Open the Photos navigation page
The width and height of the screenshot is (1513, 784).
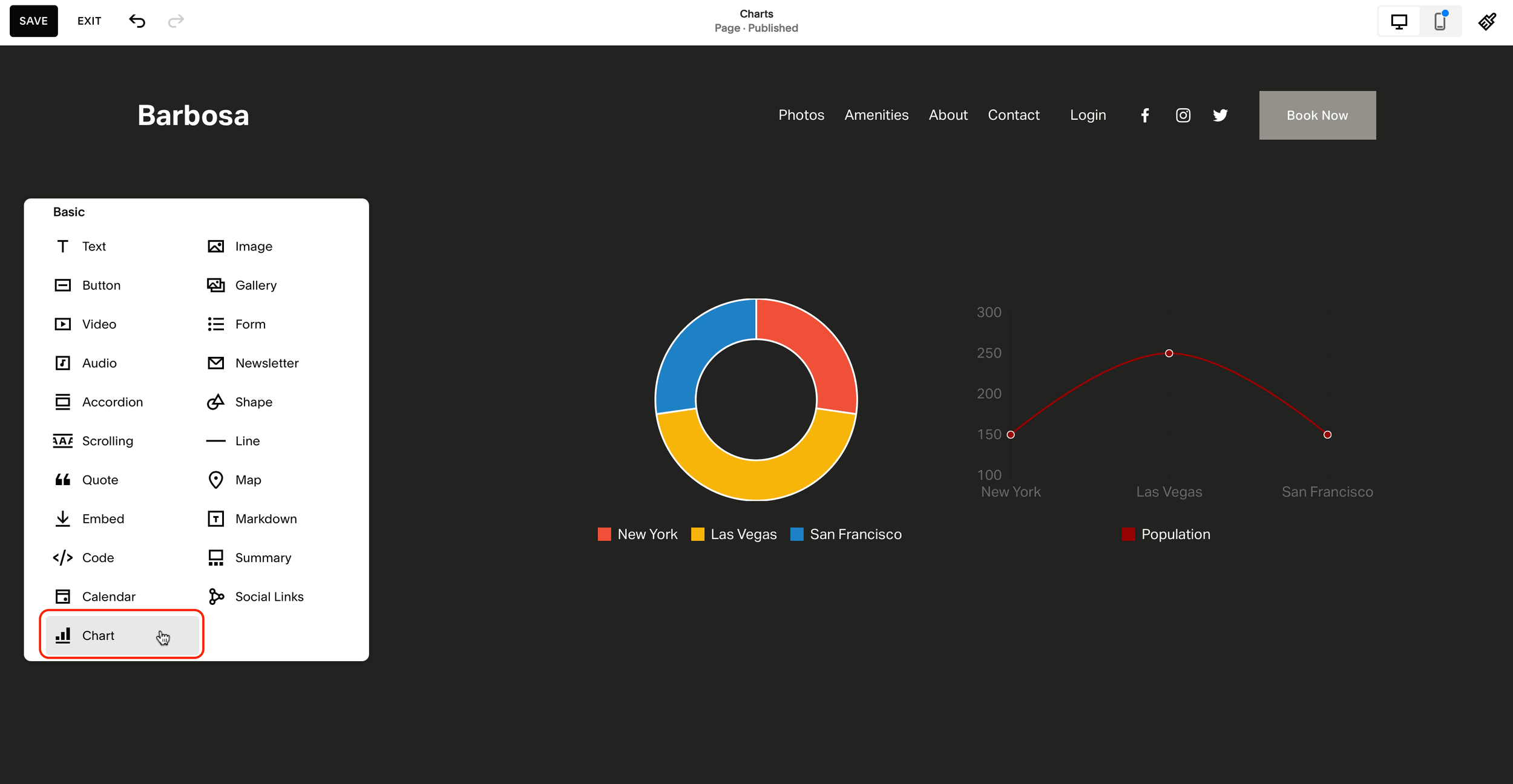point(801,115)
